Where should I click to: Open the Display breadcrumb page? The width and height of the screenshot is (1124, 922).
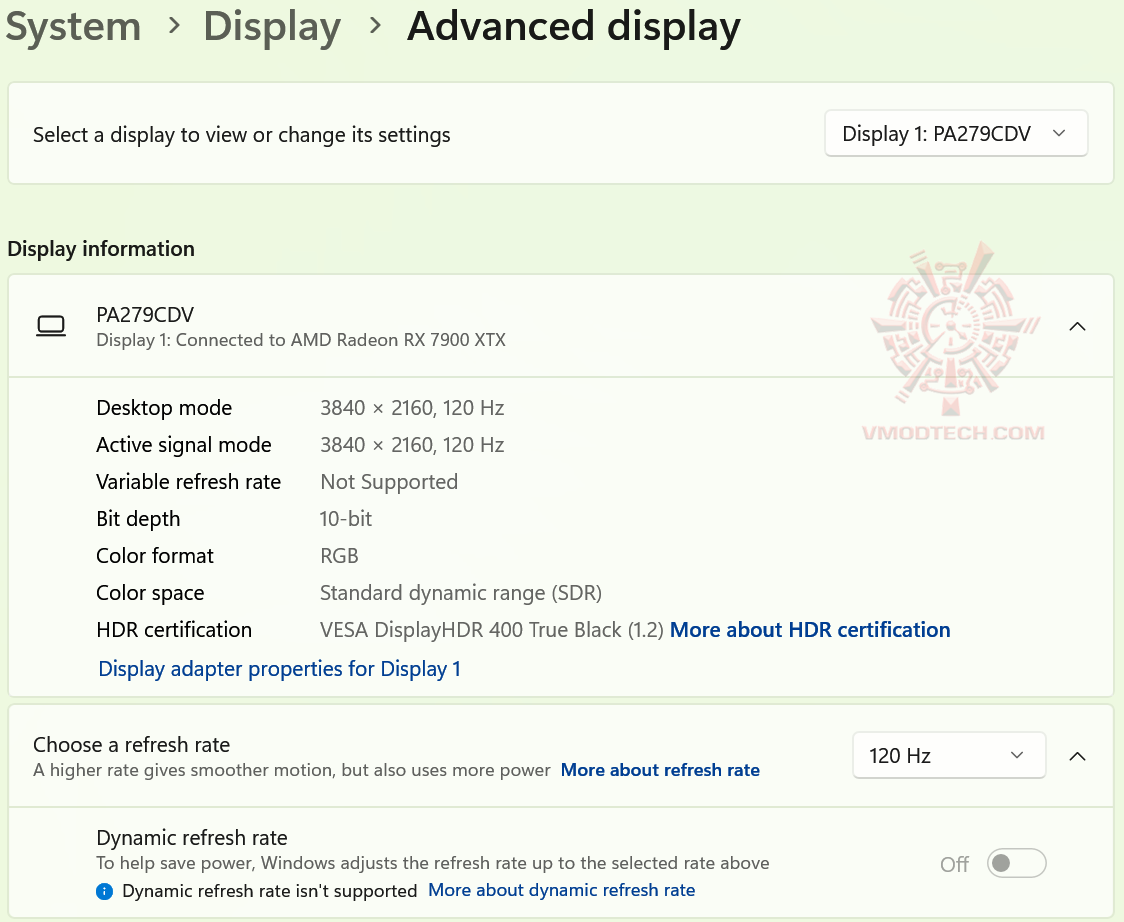tap(272, 27)
